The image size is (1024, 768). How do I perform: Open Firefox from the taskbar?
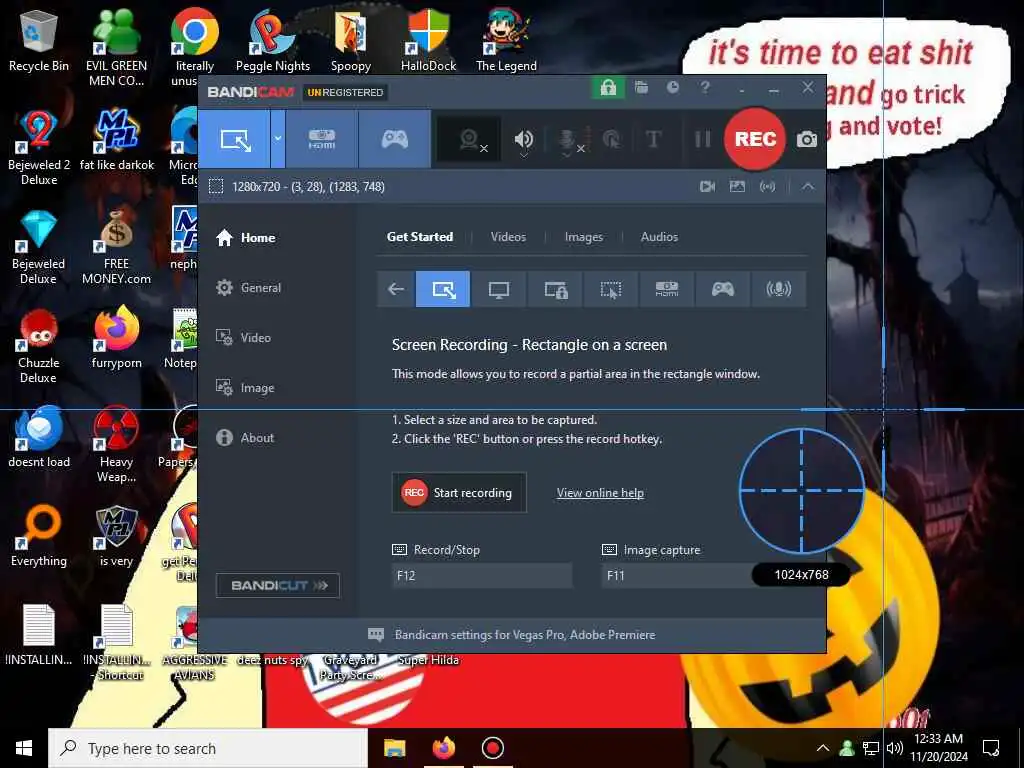(x=443, y=748)
